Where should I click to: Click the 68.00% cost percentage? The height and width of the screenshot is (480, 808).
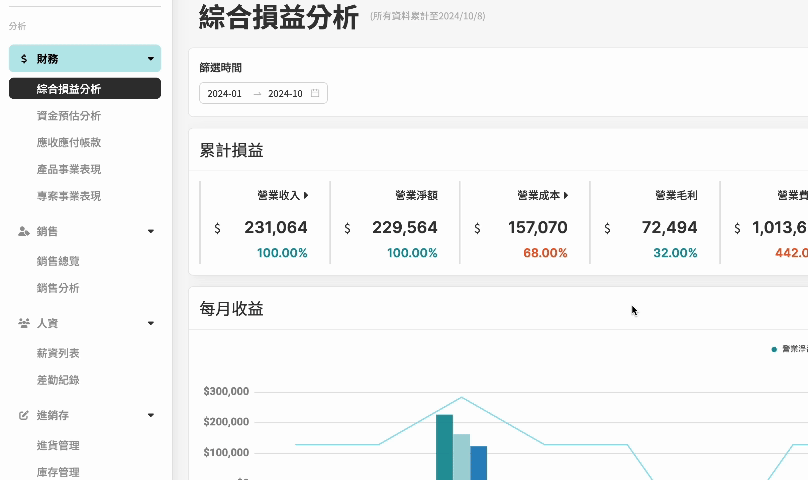coord(545,253)
